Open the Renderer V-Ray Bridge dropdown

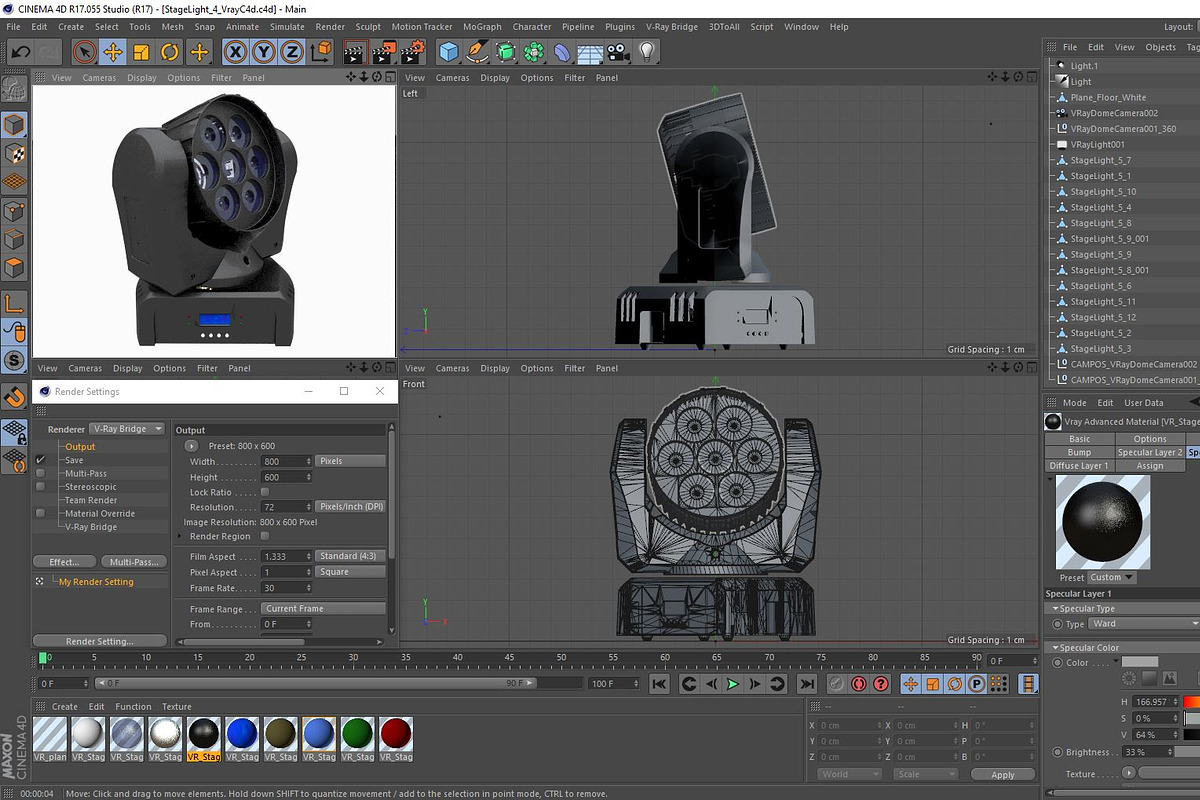point(127,429)
